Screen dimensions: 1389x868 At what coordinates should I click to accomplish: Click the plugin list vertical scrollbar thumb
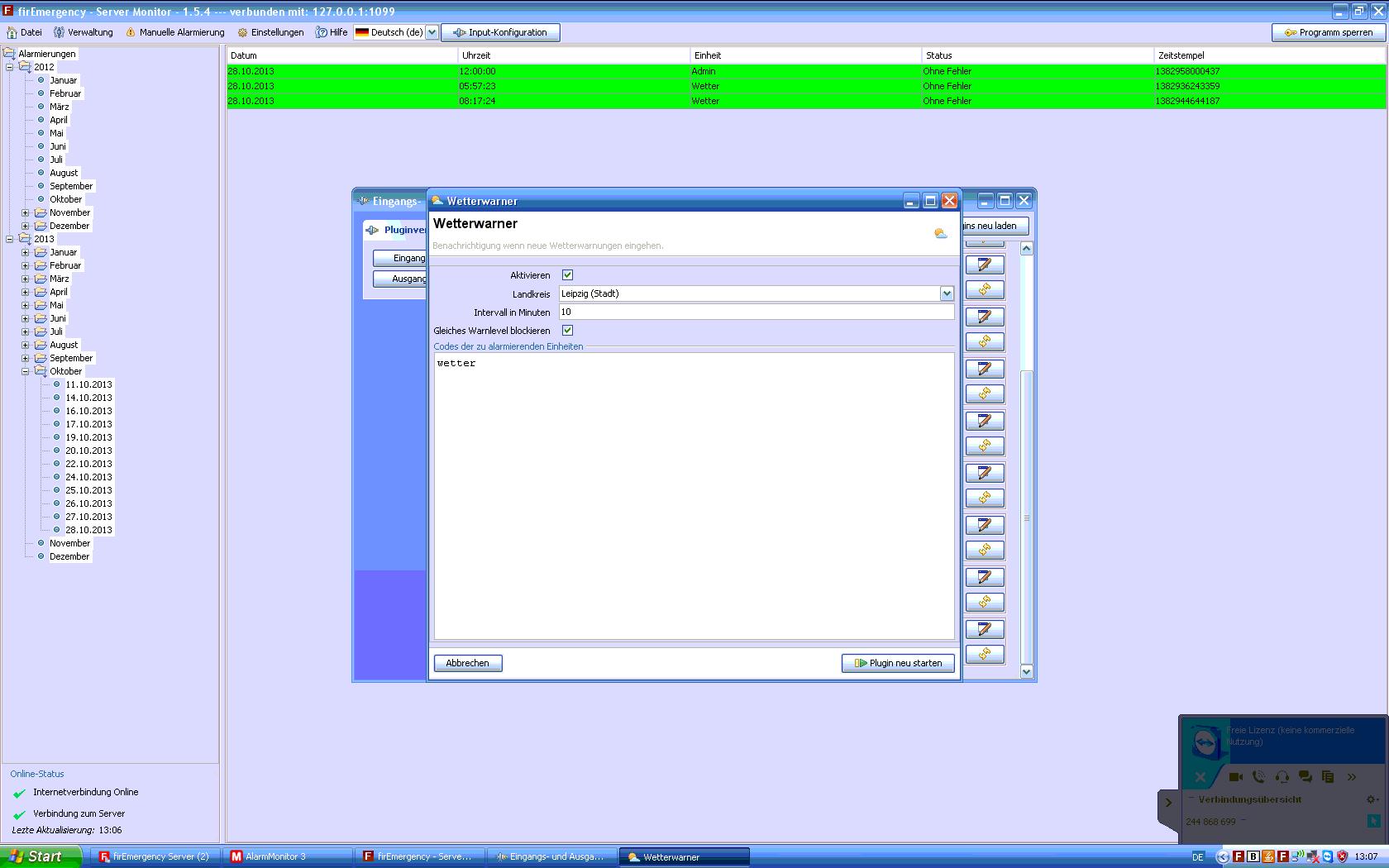coord(1027,517)
